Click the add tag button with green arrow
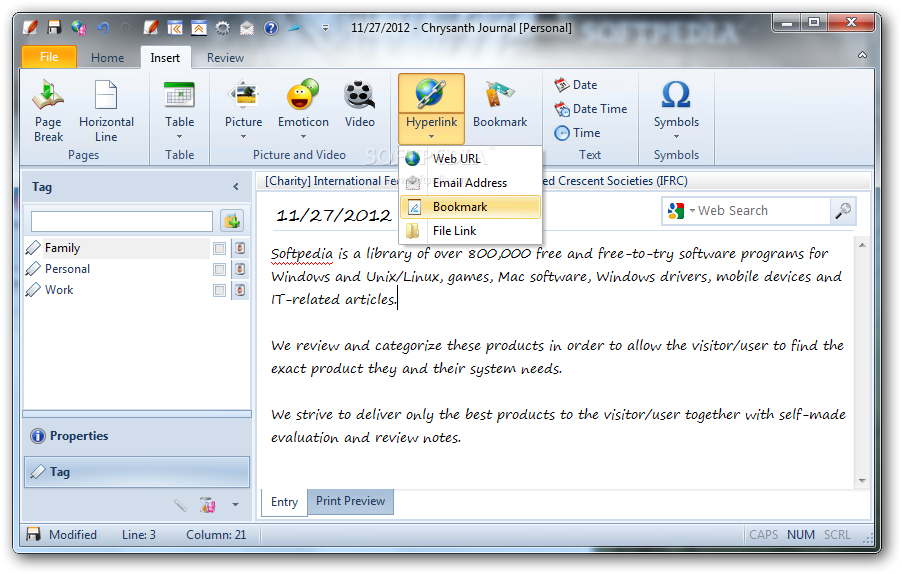Image resolution: width=902 pixels, height=574 pixels. coord(232,221)
